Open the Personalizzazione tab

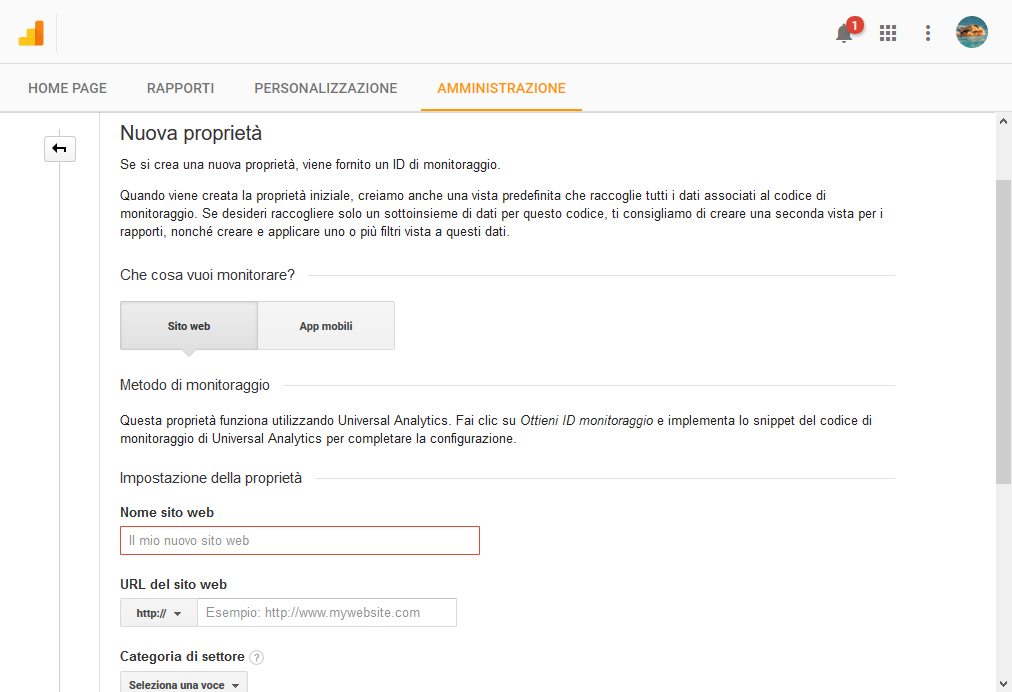326,88
